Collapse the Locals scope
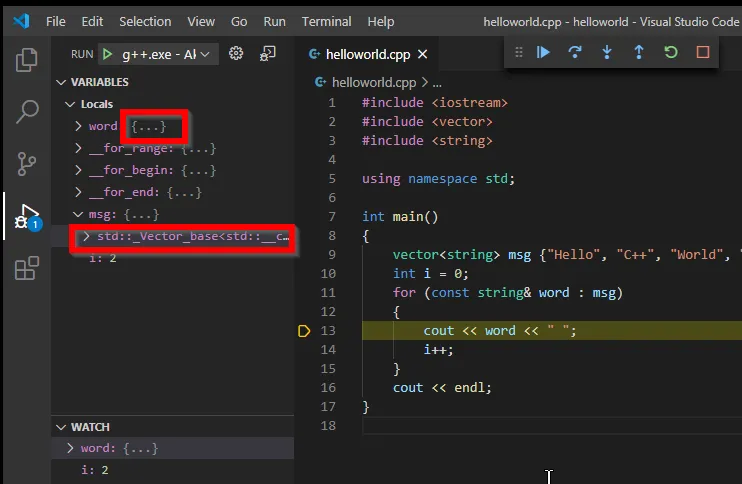742x484 pixels. pos(70,104)
